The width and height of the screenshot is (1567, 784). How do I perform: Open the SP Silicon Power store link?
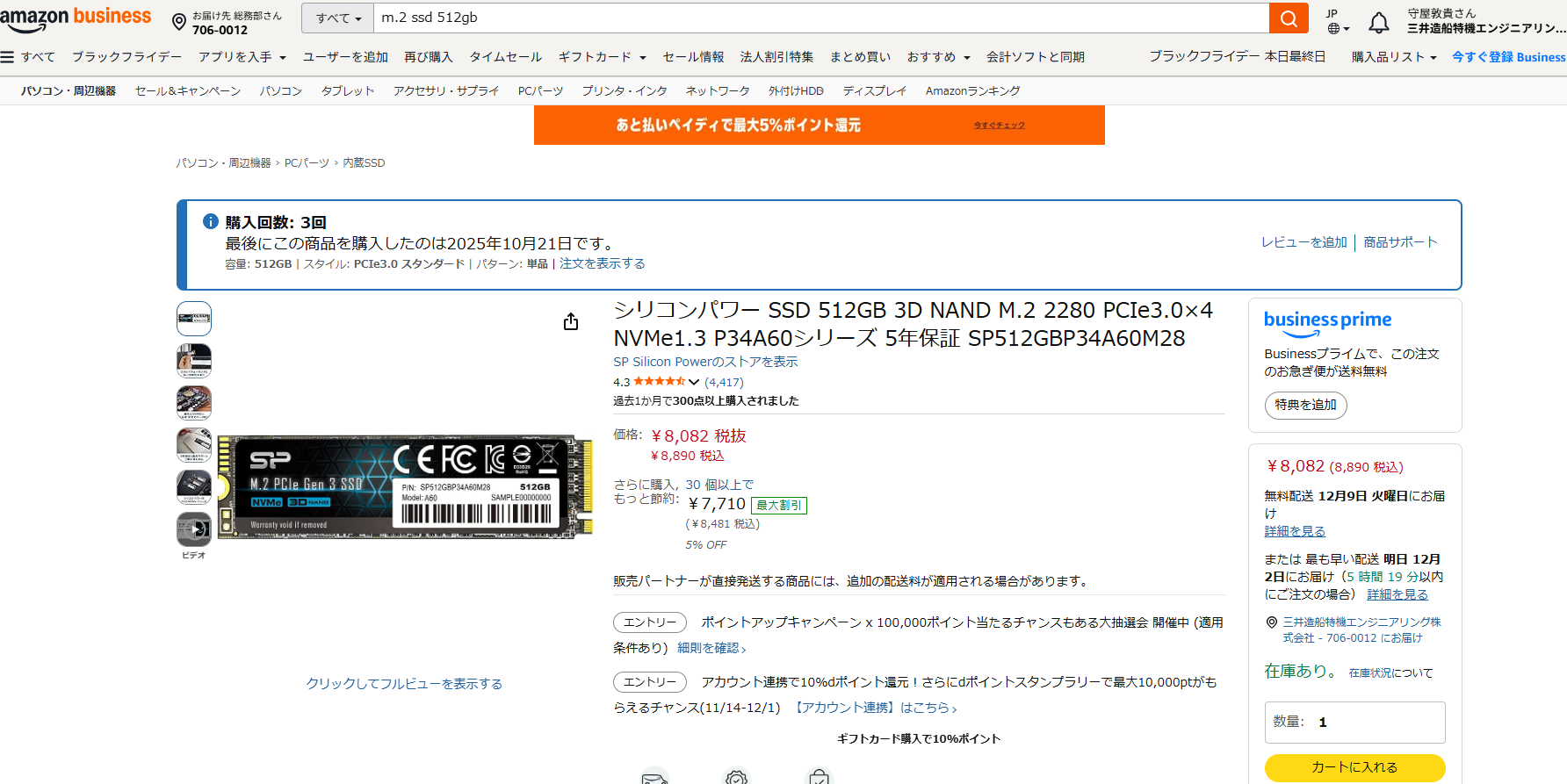(705, 362)
